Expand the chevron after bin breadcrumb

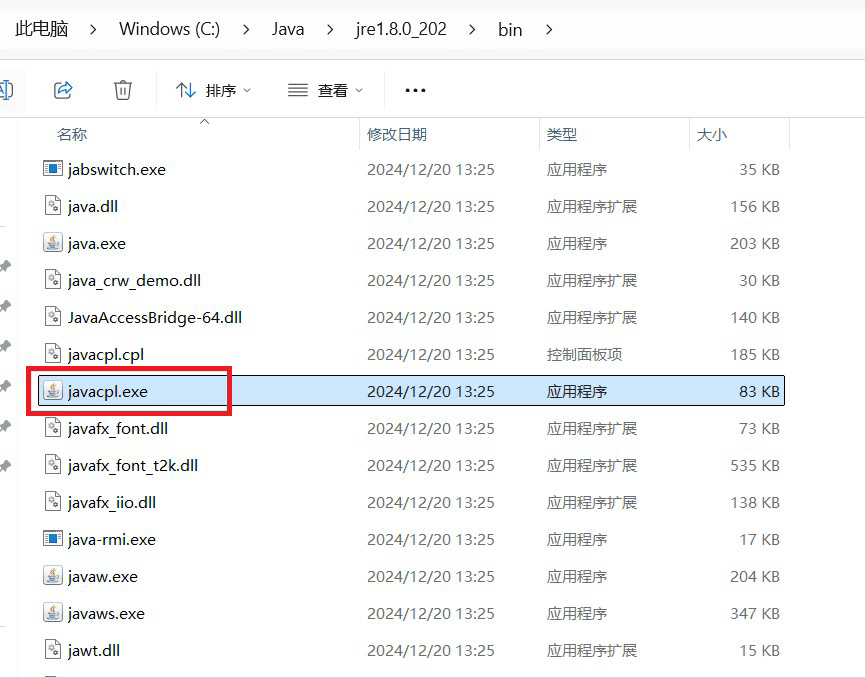pos(549,29)
